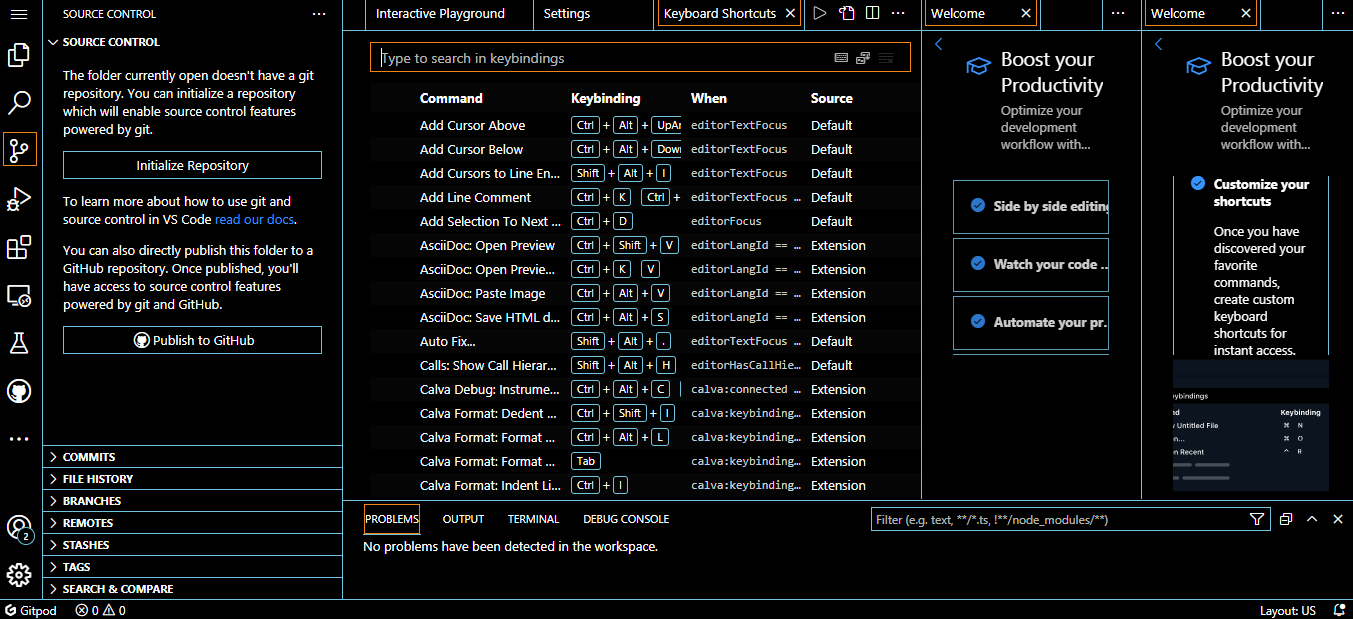Expand the Commits section
Screen dimensions: 1353x619
point(192,457)
